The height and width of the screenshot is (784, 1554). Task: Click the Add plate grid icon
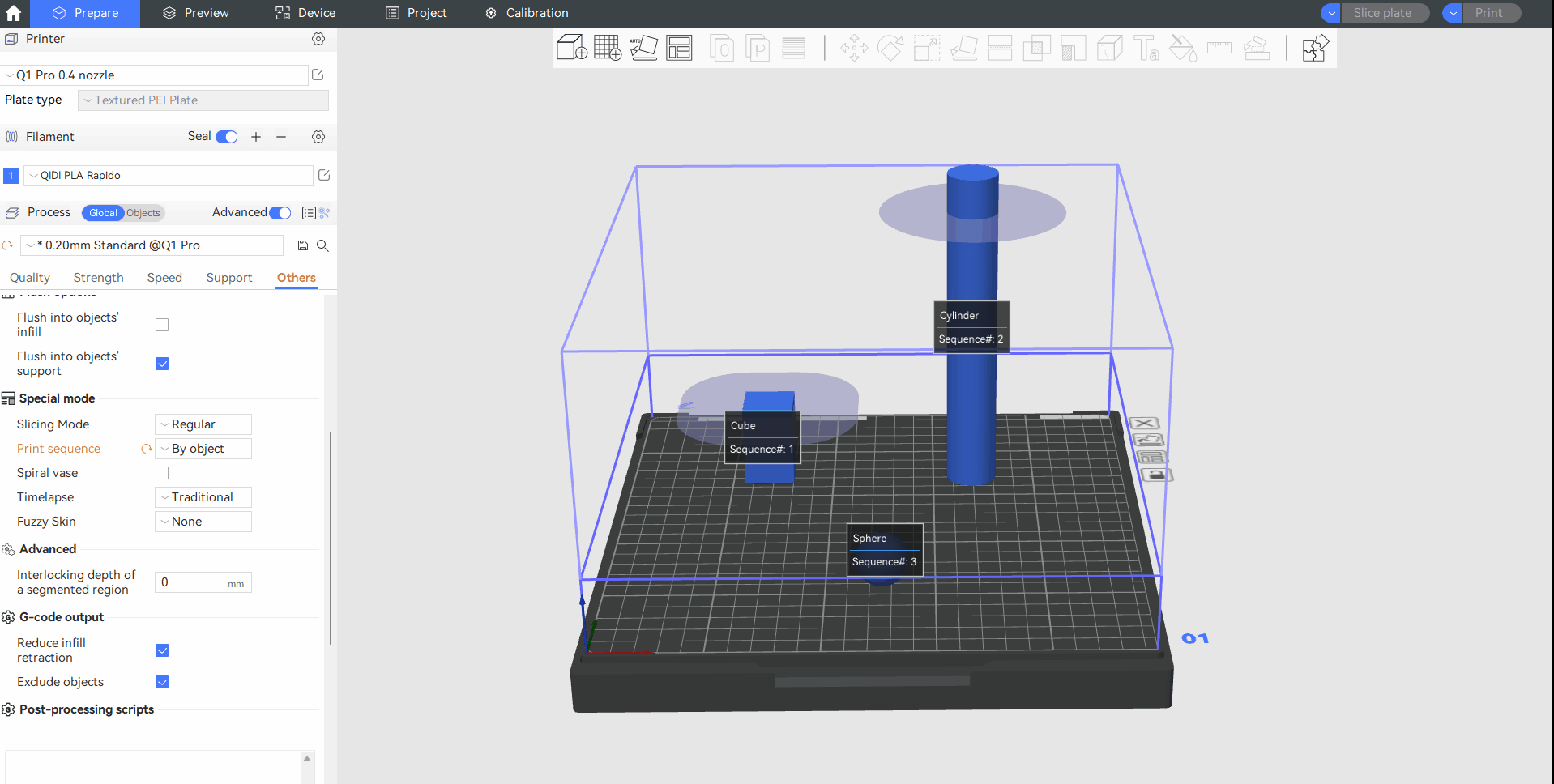[x=607, y=48]
